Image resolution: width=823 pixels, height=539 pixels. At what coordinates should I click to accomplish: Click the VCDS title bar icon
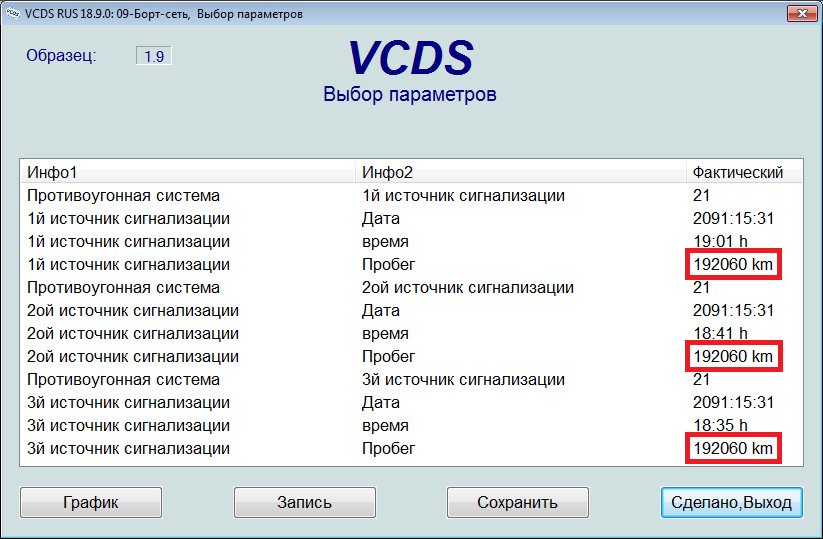(12, 13)
